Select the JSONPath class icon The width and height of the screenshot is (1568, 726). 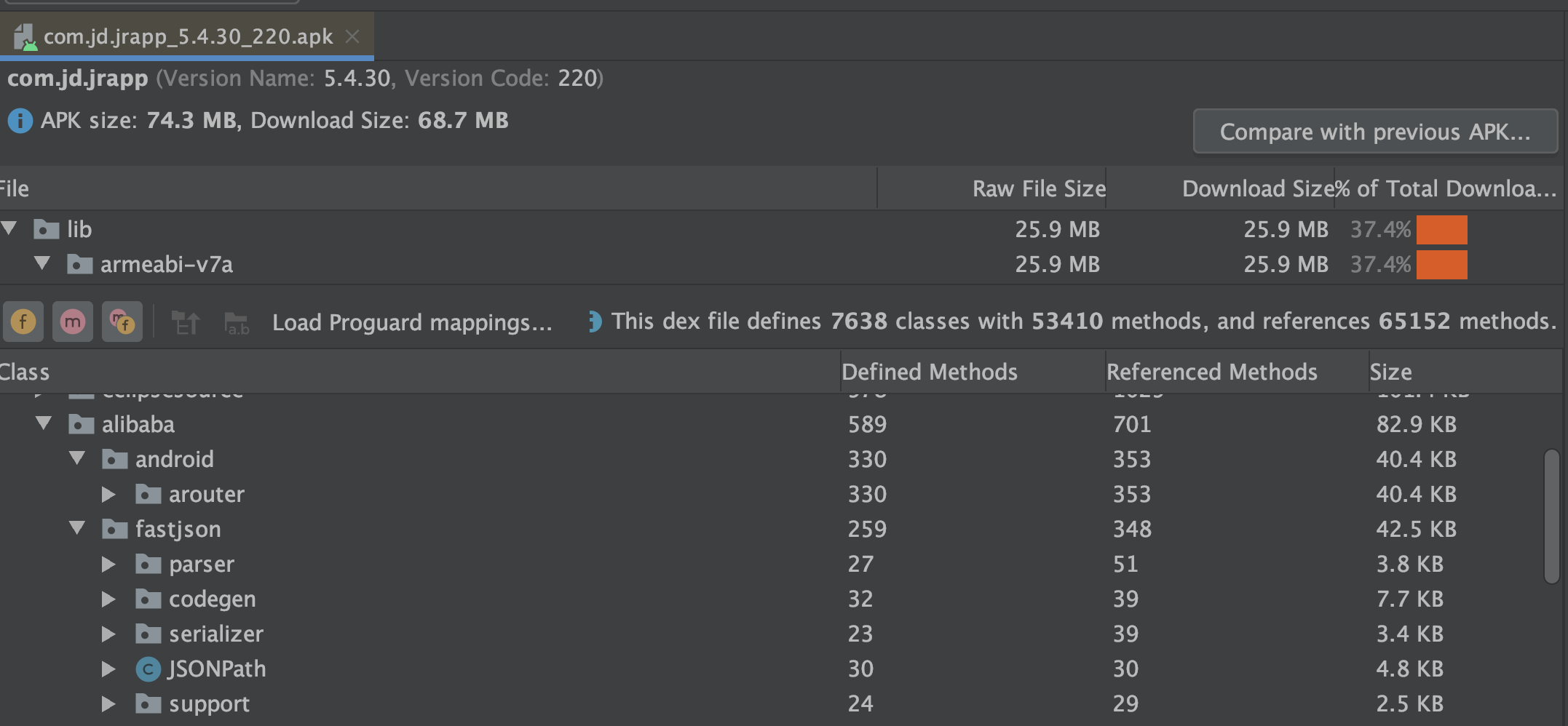pyautogui.click(x=148, y=669)
